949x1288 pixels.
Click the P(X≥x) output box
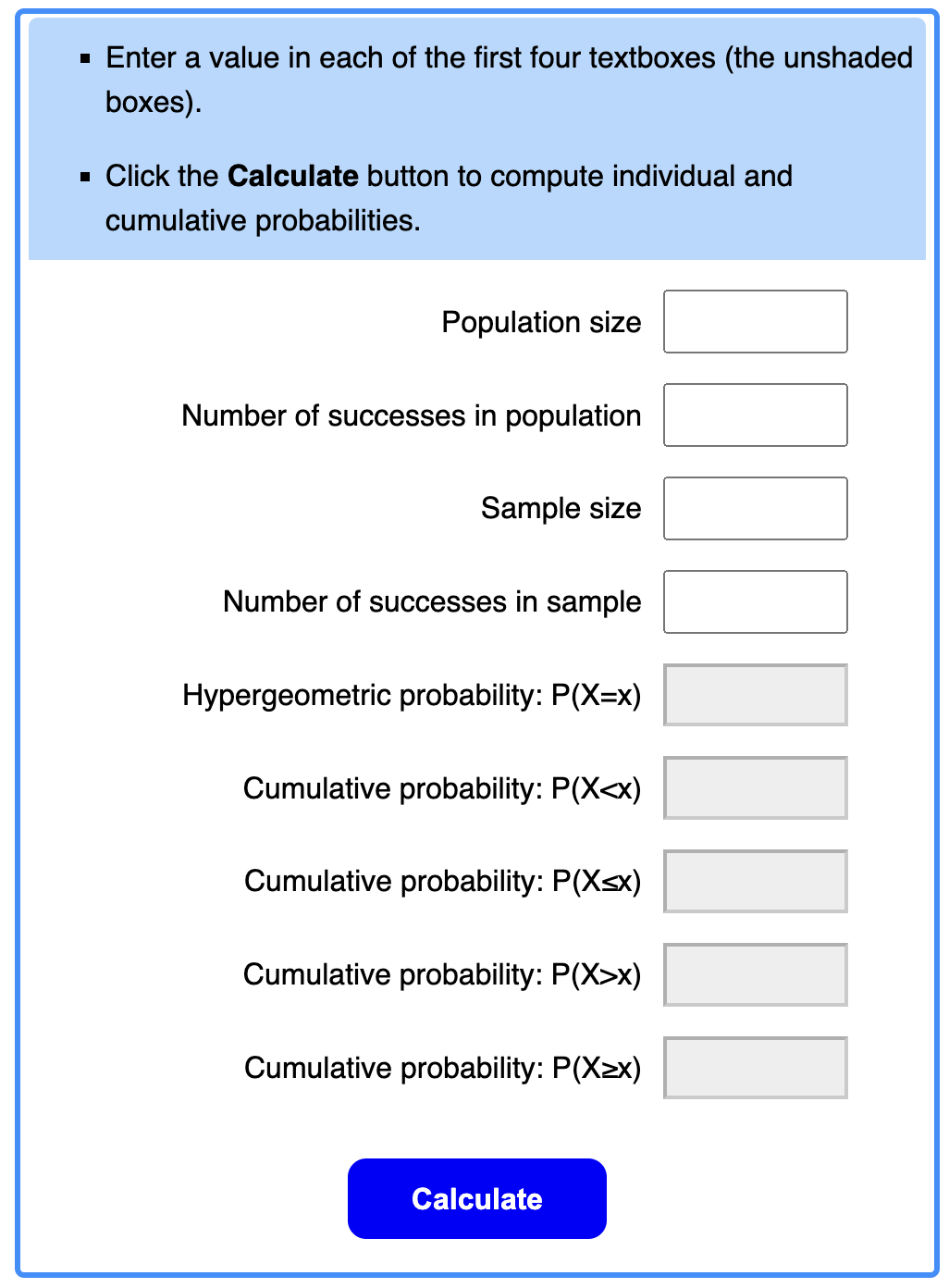(755, 1067)
